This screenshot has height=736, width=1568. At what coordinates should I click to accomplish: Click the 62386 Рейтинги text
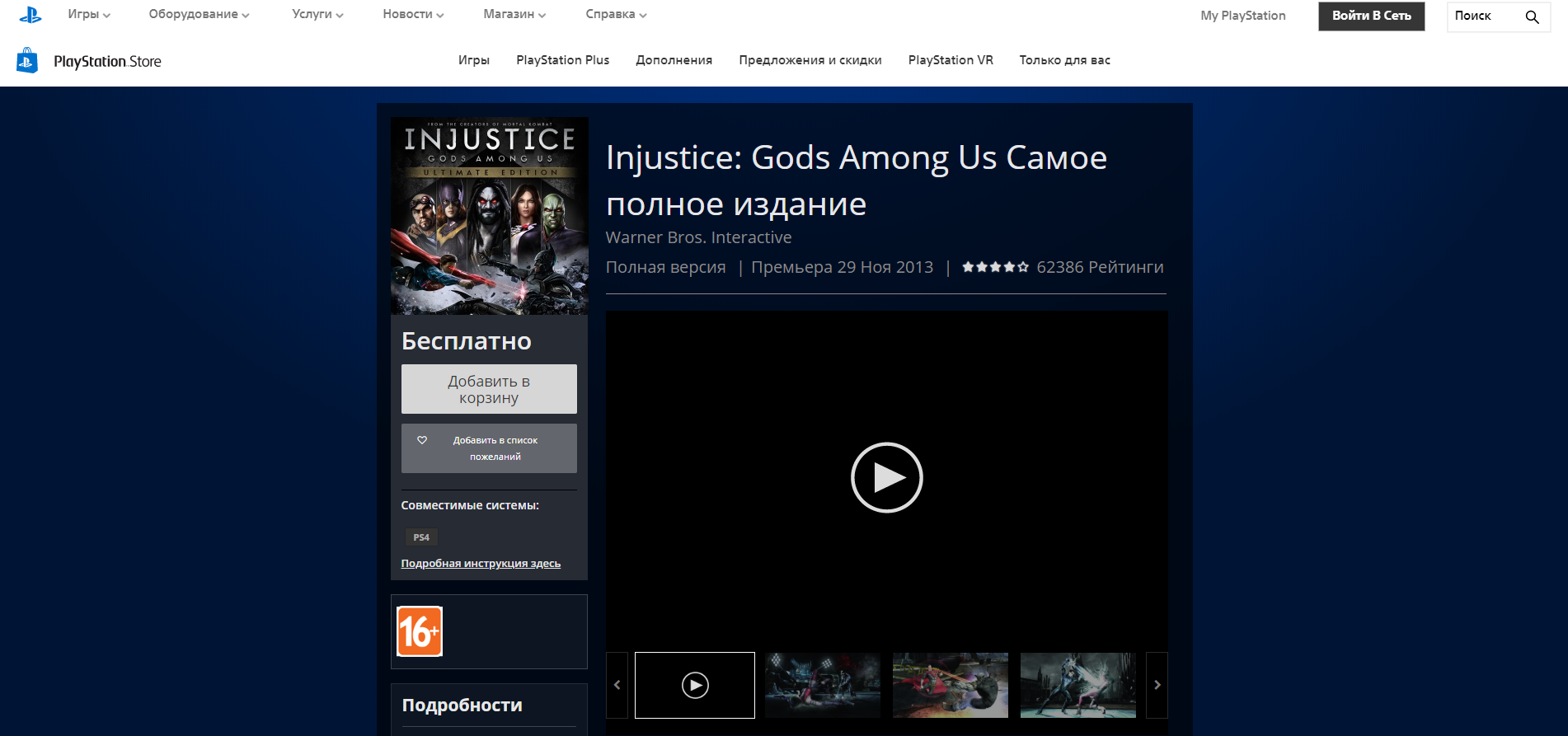(x=1100, y=267)
